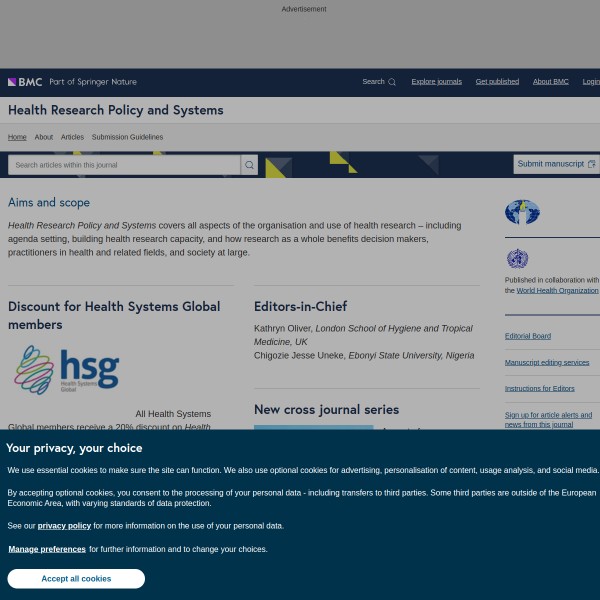This screenshot has height=600, width=600.
Task: Click the Get published link
Action: click(497, 82)
